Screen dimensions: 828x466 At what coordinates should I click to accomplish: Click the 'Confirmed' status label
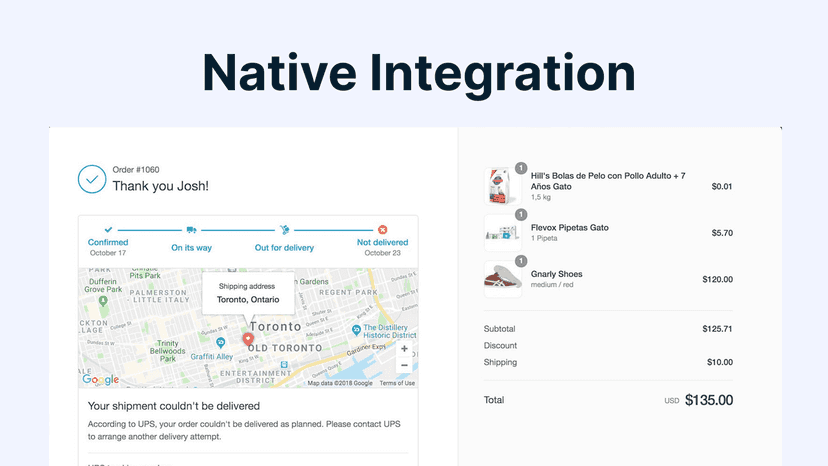(x=108, y=242)
